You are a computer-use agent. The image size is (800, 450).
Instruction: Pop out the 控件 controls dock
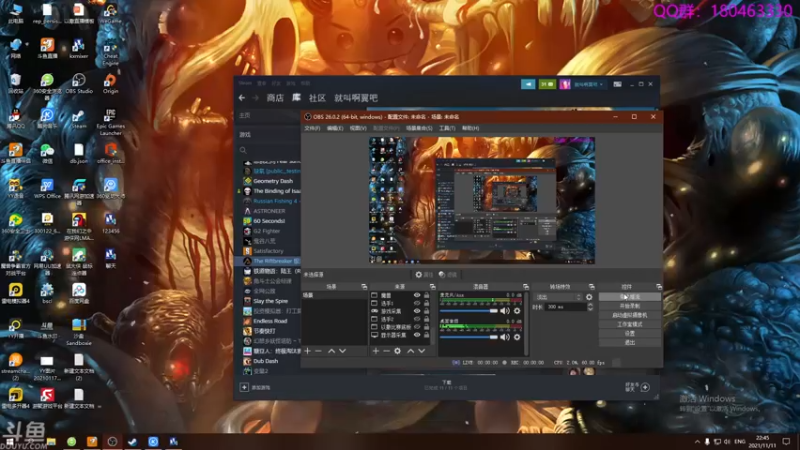[659, 287]
